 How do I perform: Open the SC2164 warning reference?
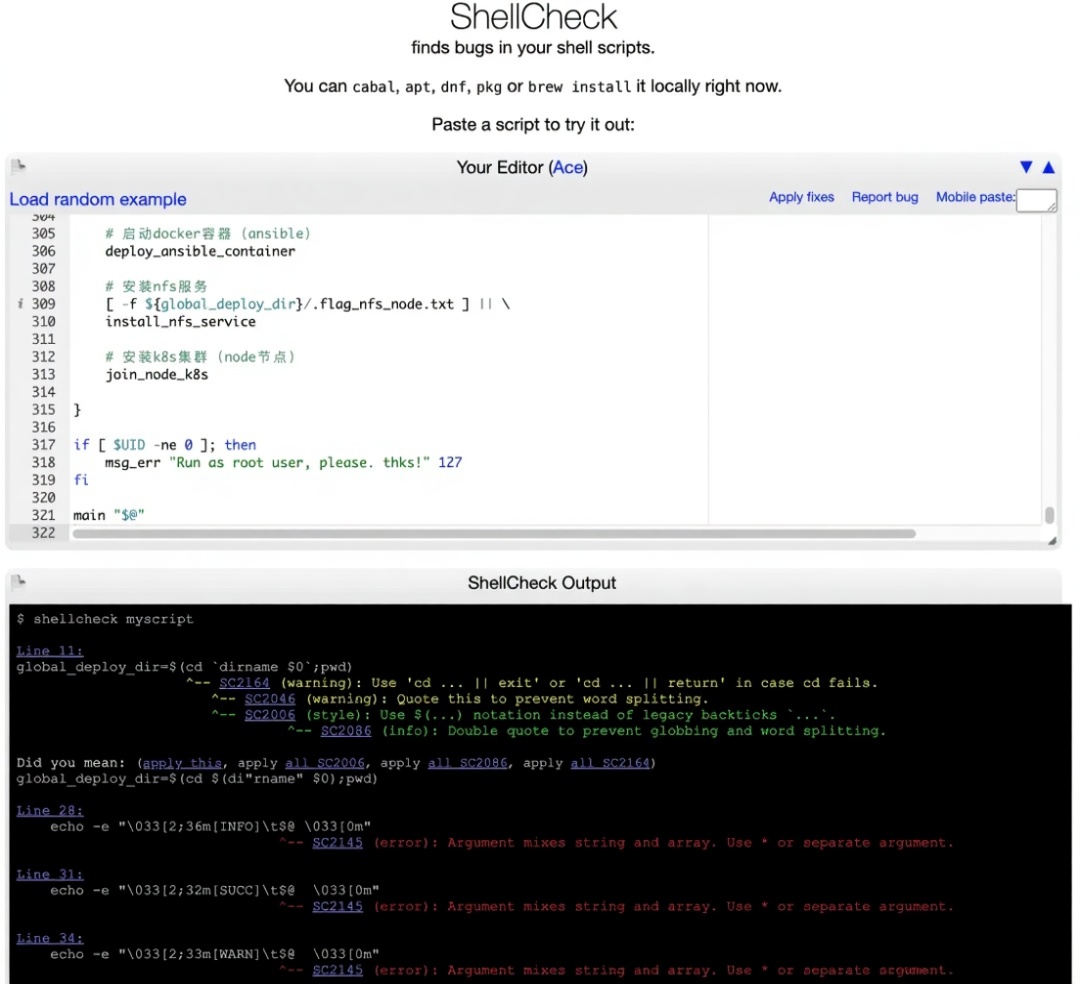(244, 683)
